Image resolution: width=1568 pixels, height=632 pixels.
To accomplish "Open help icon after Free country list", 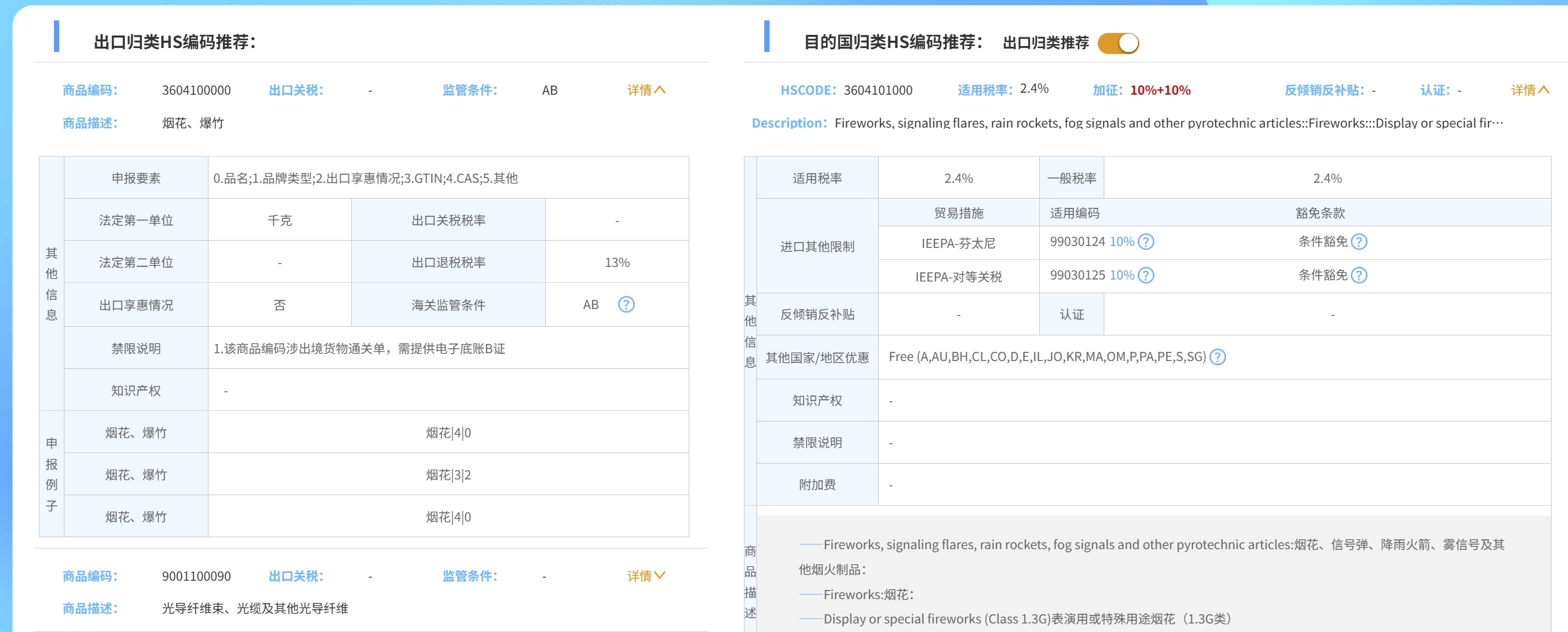I will point(1217,357).
